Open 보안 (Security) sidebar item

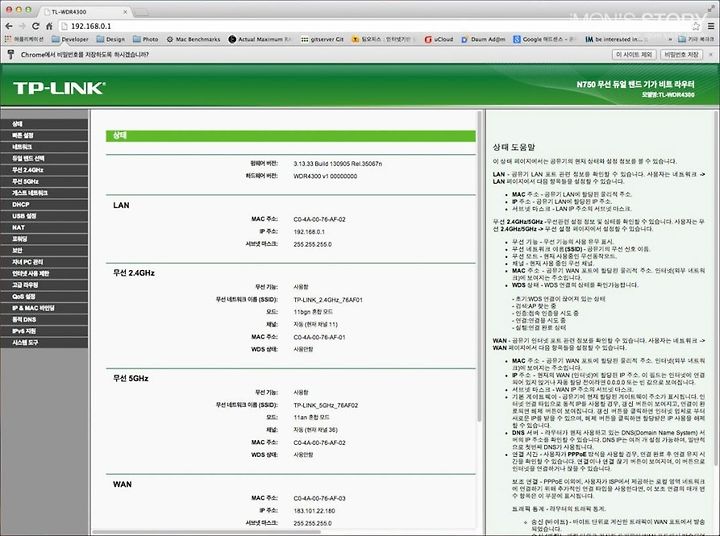pyautogui.click(x=44, y=250)
